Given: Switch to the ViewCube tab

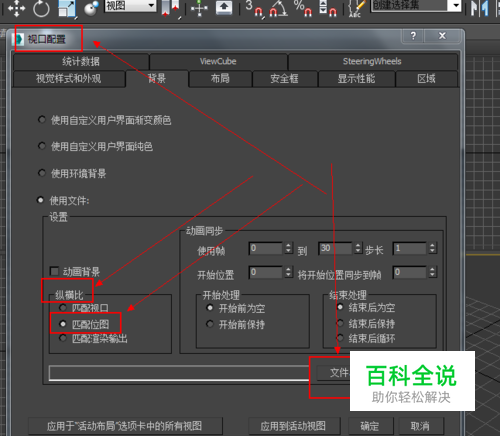Looking at the screenshot, I should [218, 61].
